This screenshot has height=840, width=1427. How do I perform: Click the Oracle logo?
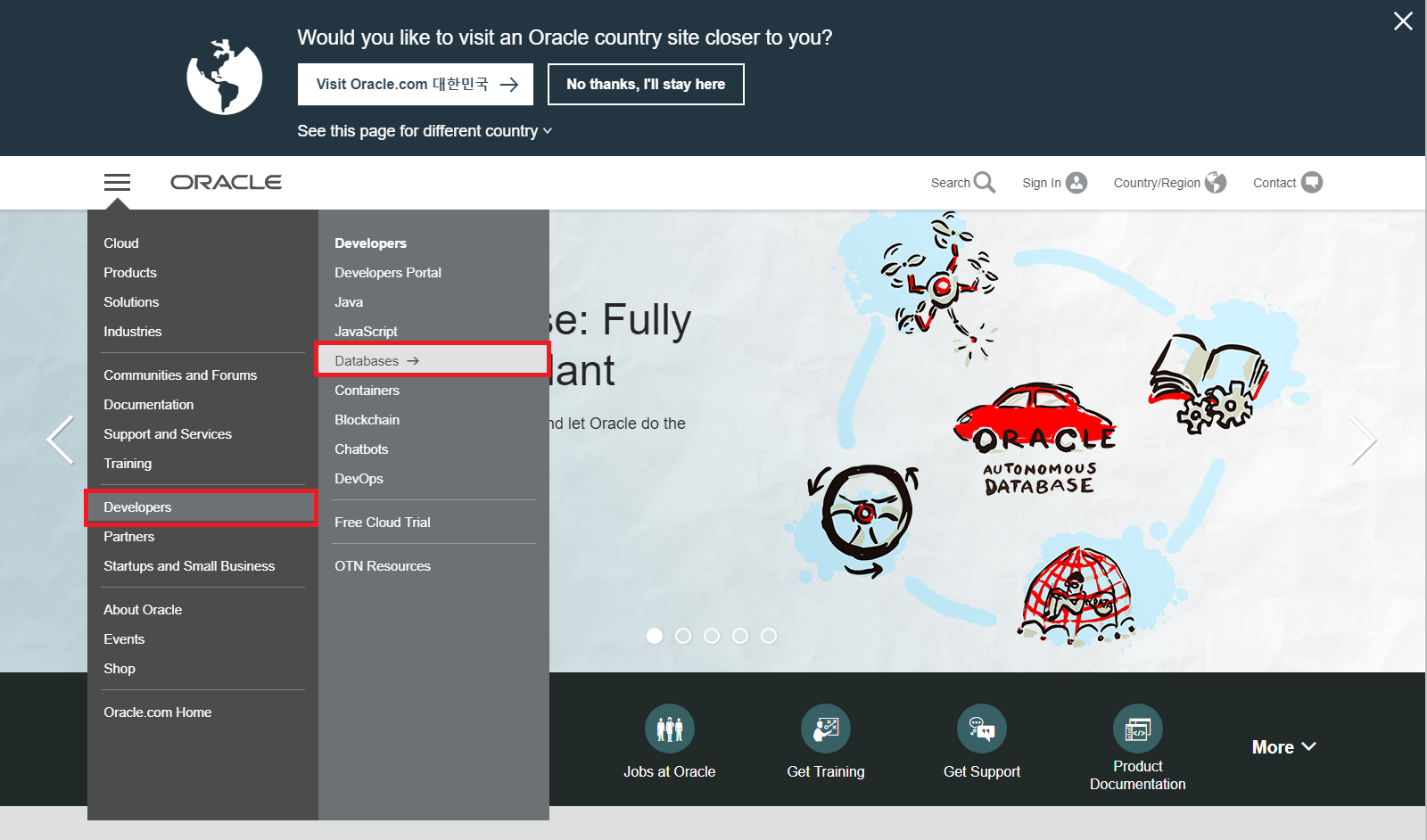tap(227, 182)
